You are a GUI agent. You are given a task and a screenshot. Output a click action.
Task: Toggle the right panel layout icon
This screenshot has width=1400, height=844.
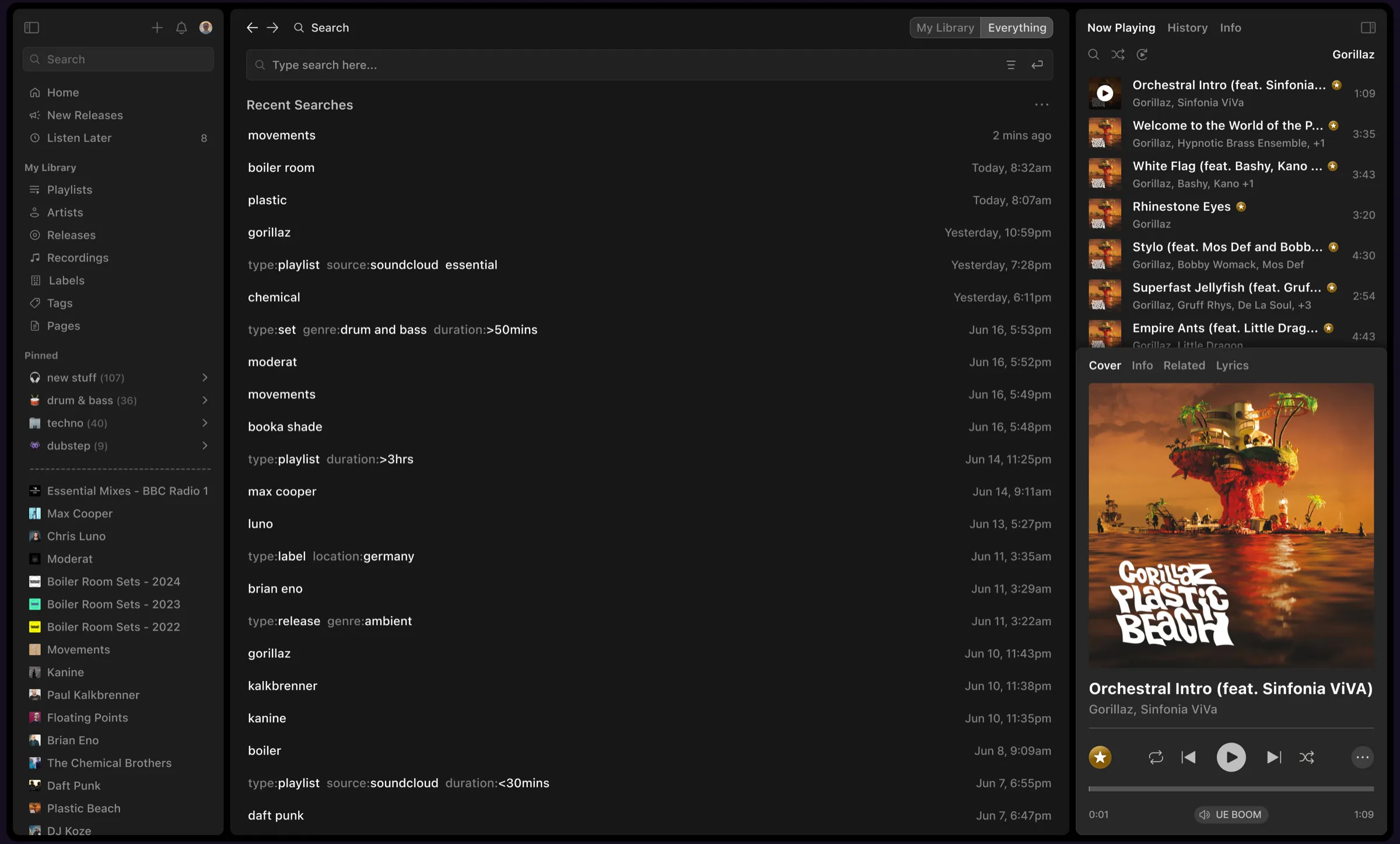coord(1368,27)
